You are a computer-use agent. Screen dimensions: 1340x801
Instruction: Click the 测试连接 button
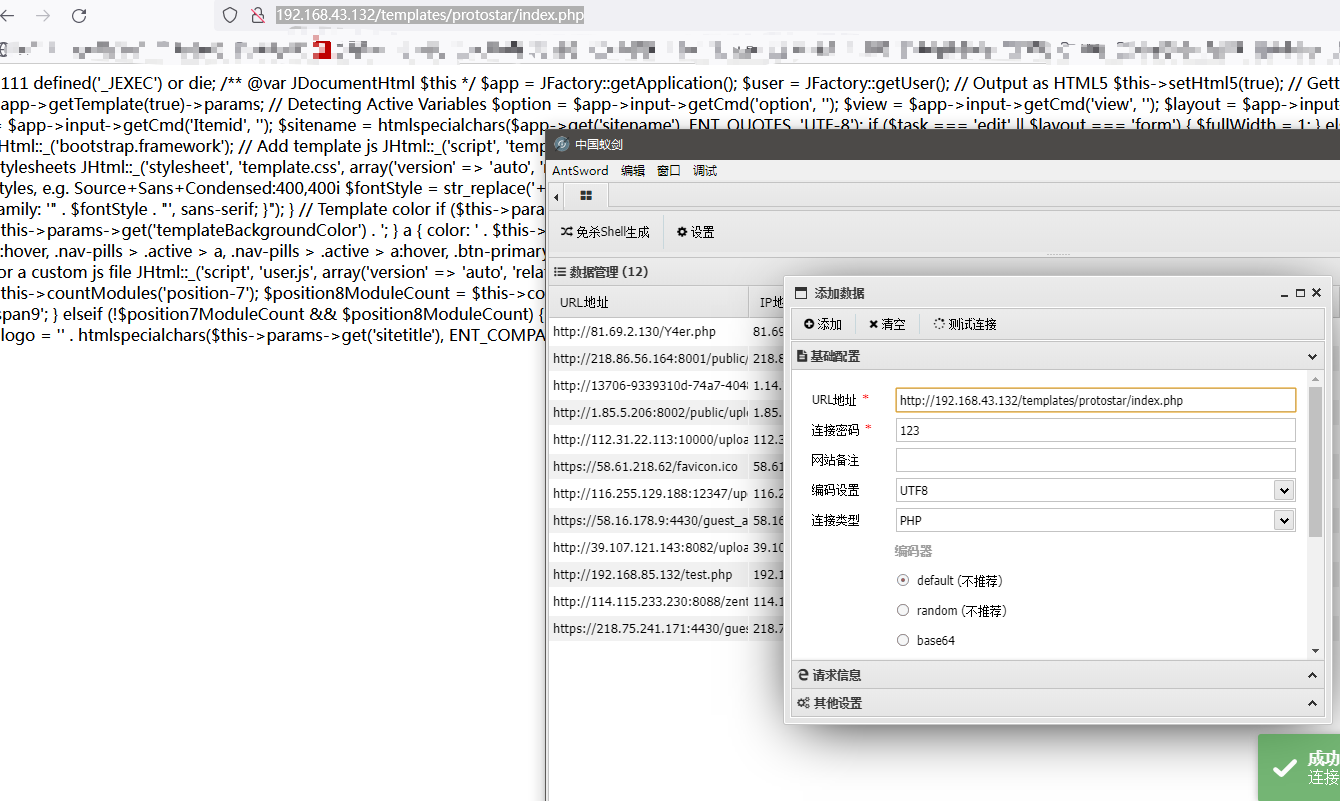965,324
